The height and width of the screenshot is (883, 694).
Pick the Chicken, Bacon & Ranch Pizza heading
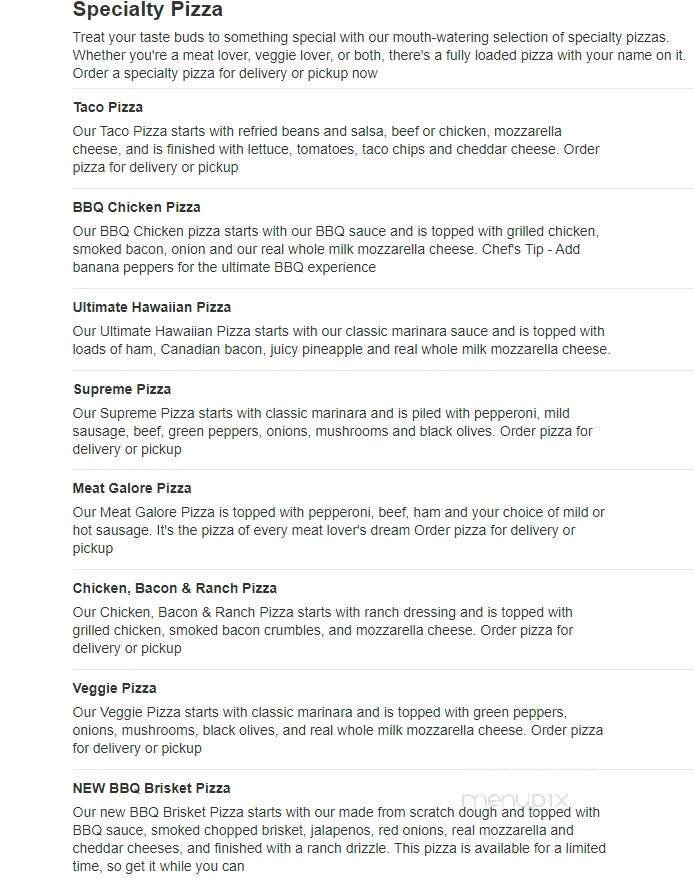[175, 588]
